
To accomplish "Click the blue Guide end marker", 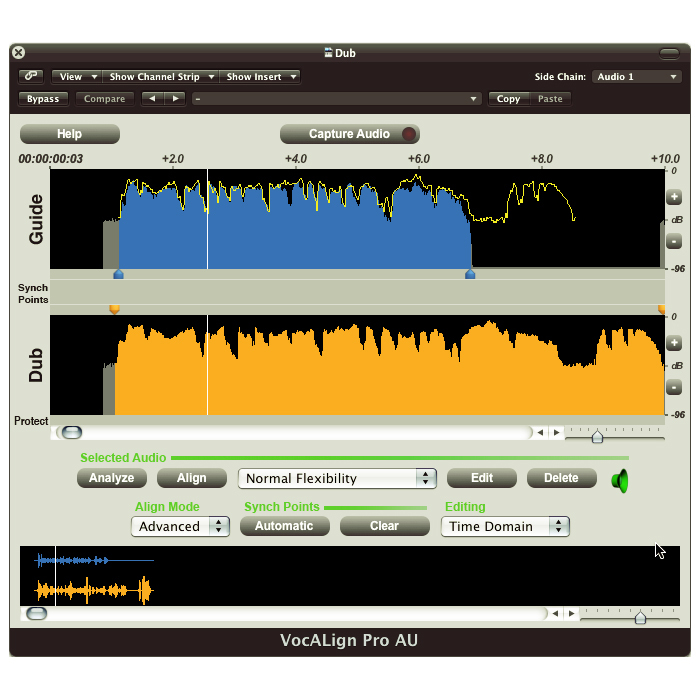I will pos(470,274).
